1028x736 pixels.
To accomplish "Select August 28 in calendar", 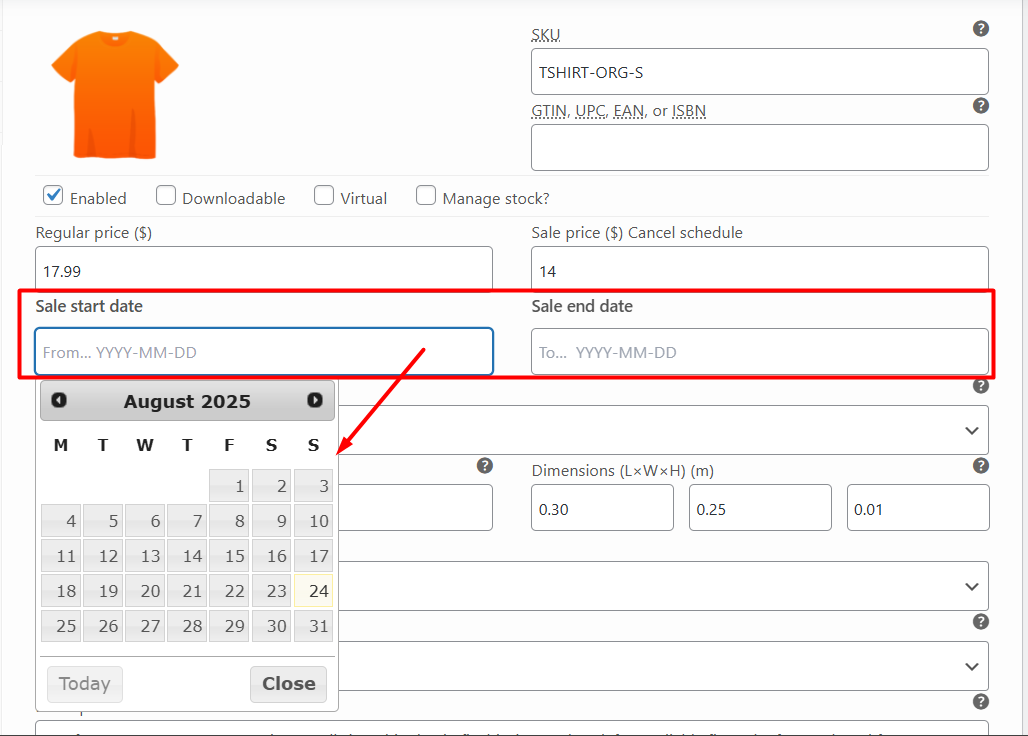I will coord(187,626).
